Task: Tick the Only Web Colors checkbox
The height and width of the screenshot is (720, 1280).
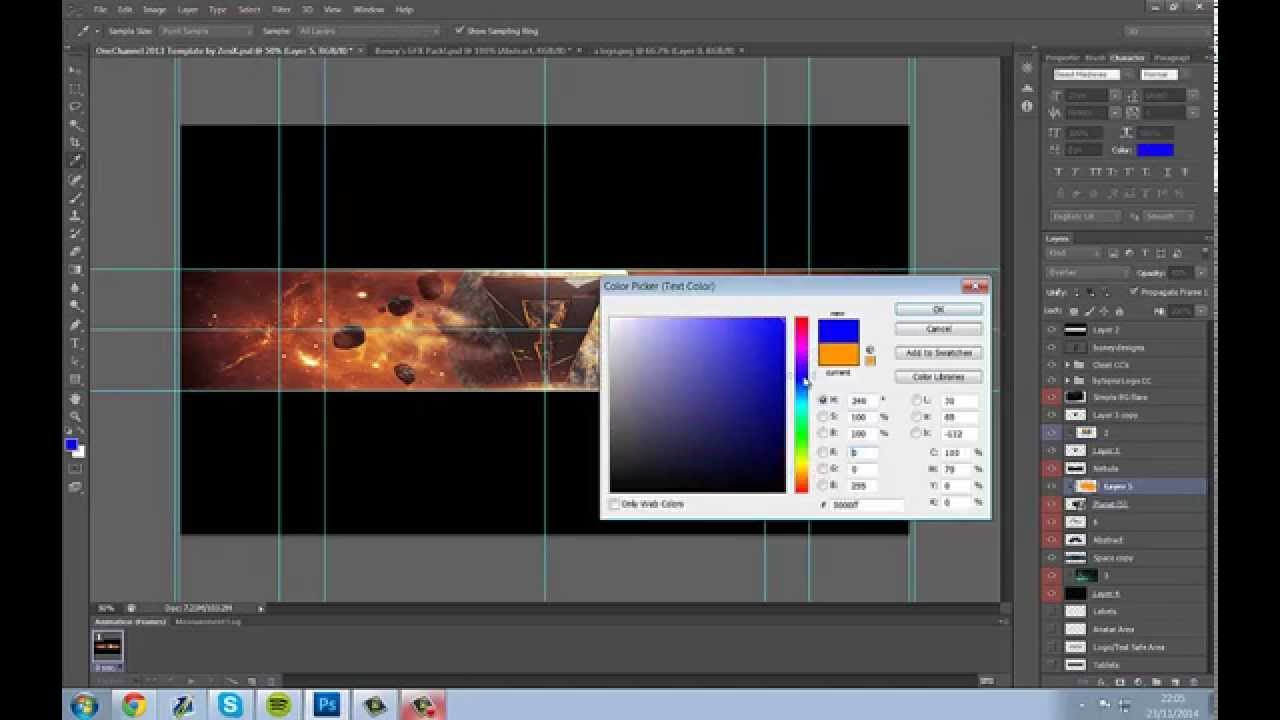Action: point(614,504)
